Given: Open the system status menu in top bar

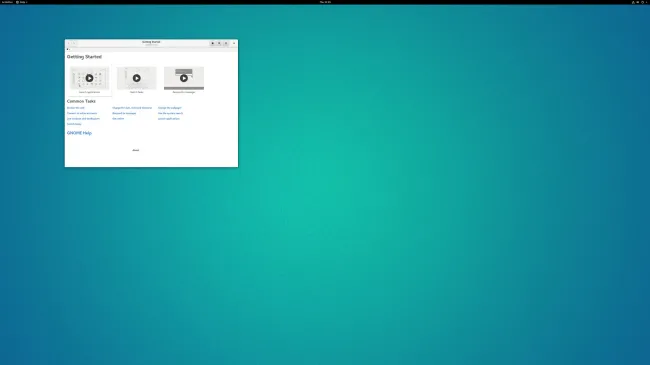Looking at the screenshot, I should coord(640,2).
